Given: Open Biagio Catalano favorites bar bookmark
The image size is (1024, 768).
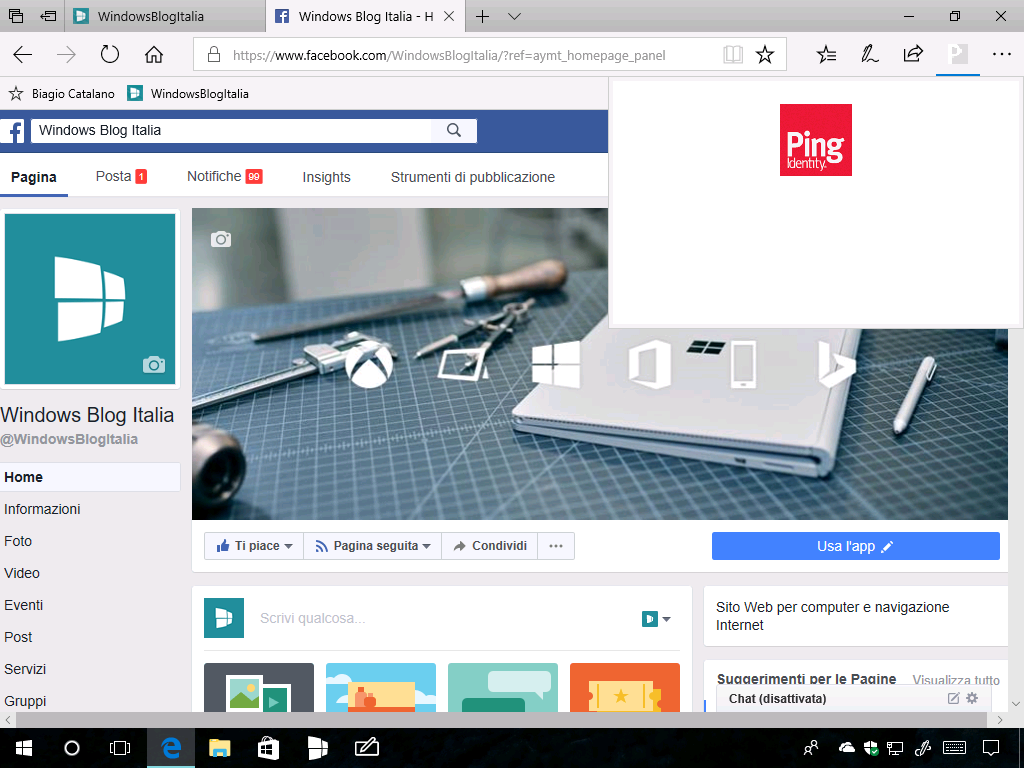Looking at the screenshot, I should (62, 94).
